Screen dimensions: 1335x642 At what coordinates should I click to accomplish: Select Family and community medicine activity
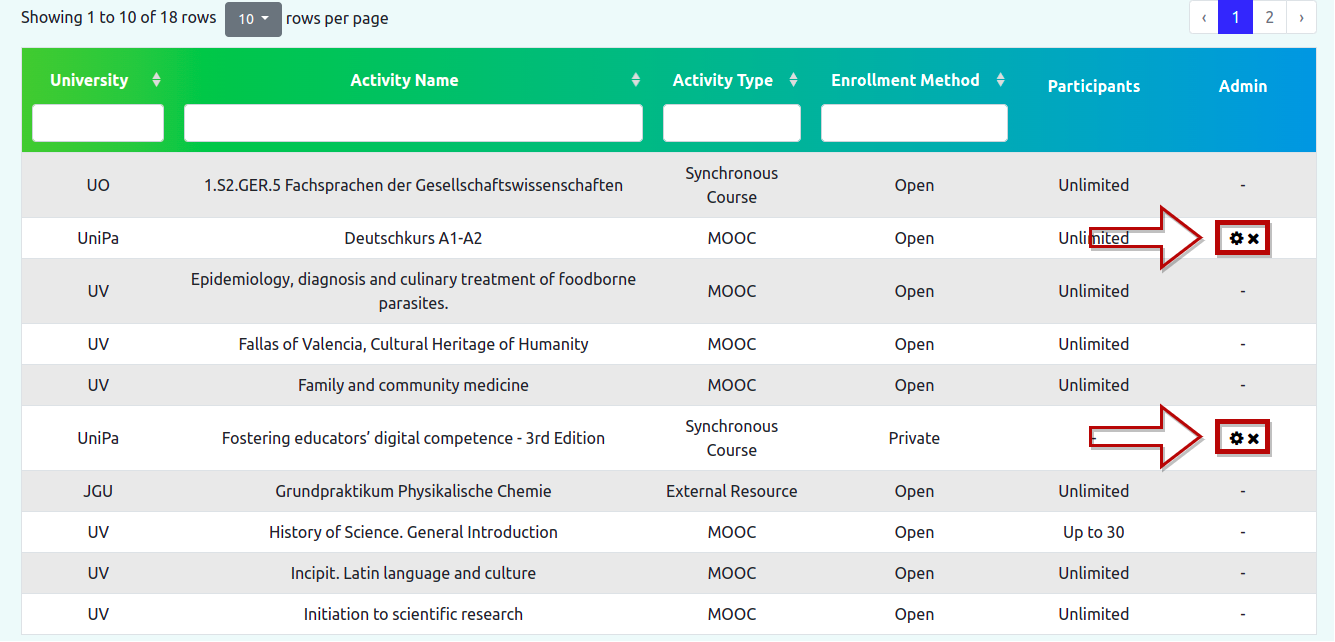point(413,385)
